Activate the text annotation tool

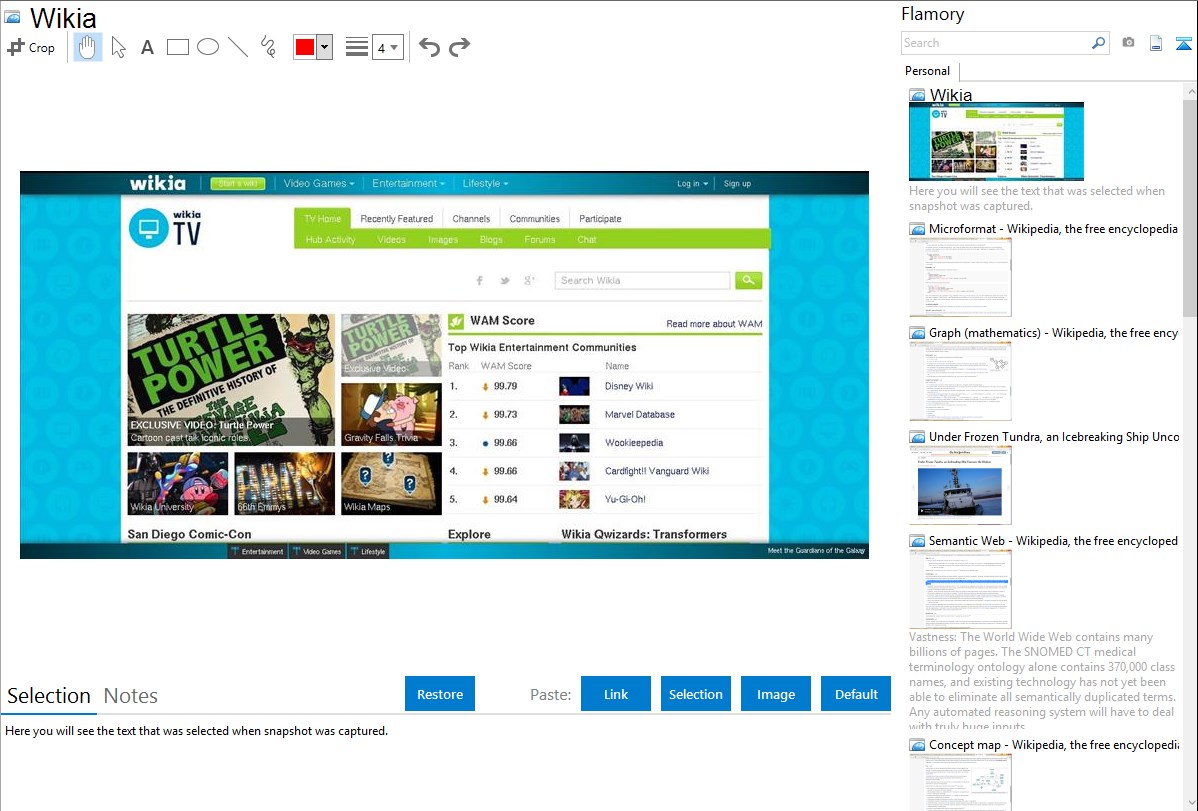tap(147, 47)
